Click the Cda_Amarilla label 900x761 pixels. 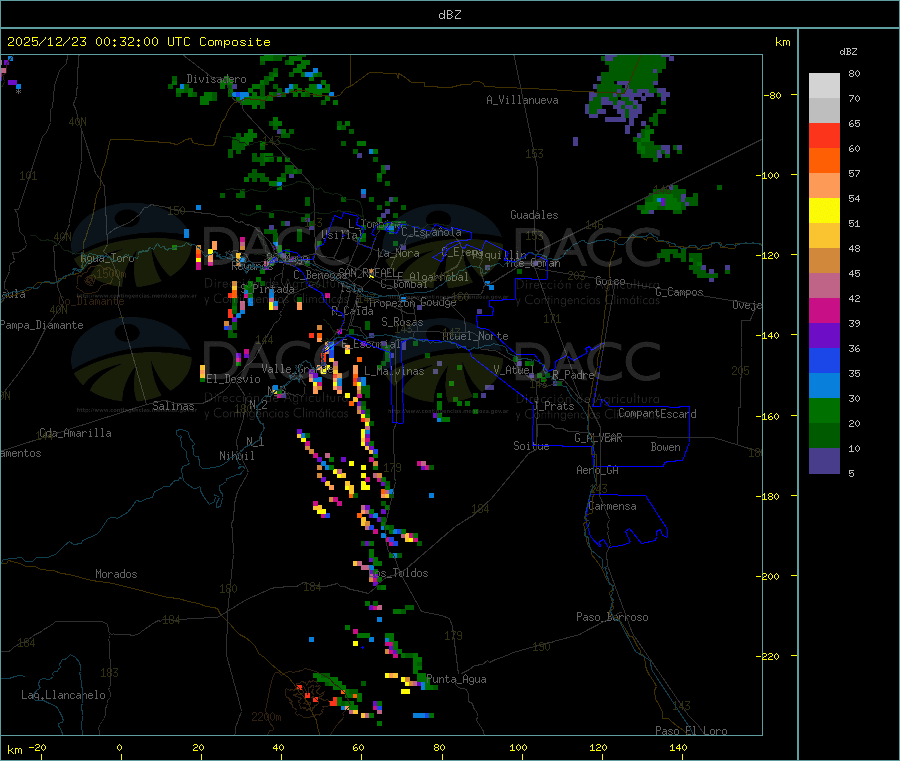coord(75,433)
